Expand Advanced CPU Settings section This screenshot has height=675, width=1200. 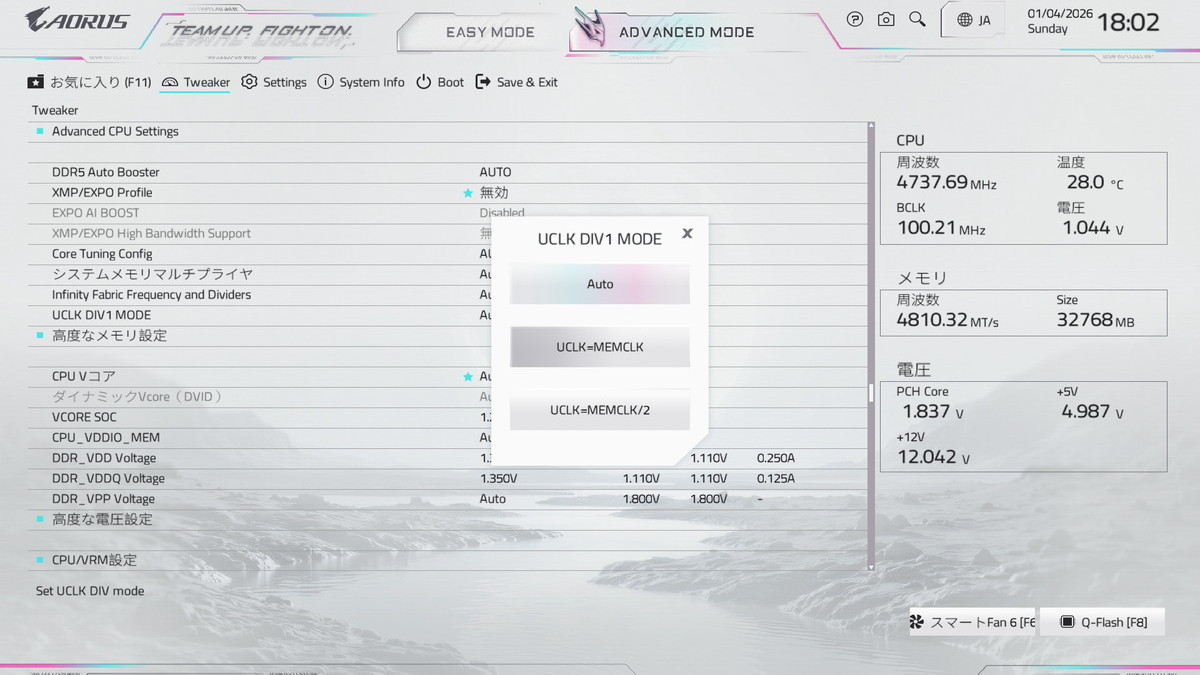(115, 131)
